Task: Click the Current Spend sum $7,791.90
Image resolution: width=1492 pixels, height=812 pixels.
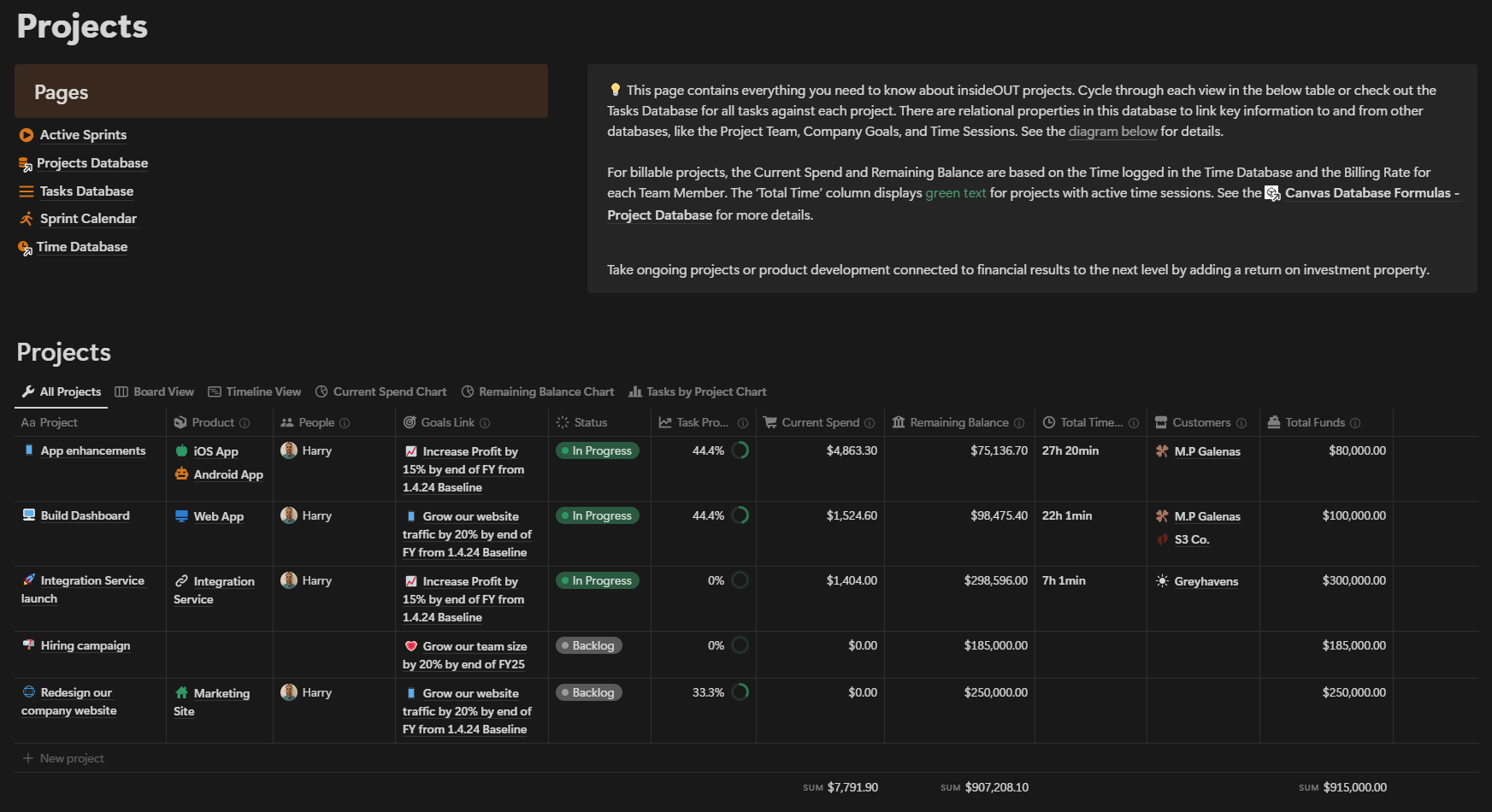Action: pos(840,787)
